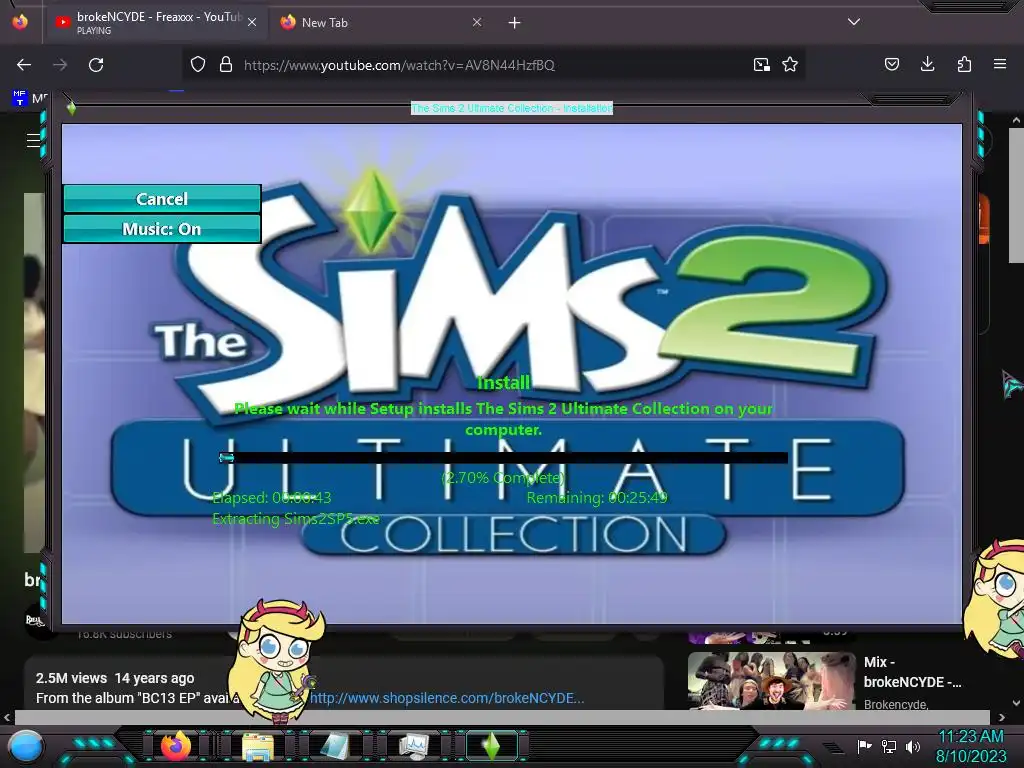The width and height of the screenshot is (1024, 768).
Task: Open the Action Center flag tray icon
Action: [x=865, y=746]
